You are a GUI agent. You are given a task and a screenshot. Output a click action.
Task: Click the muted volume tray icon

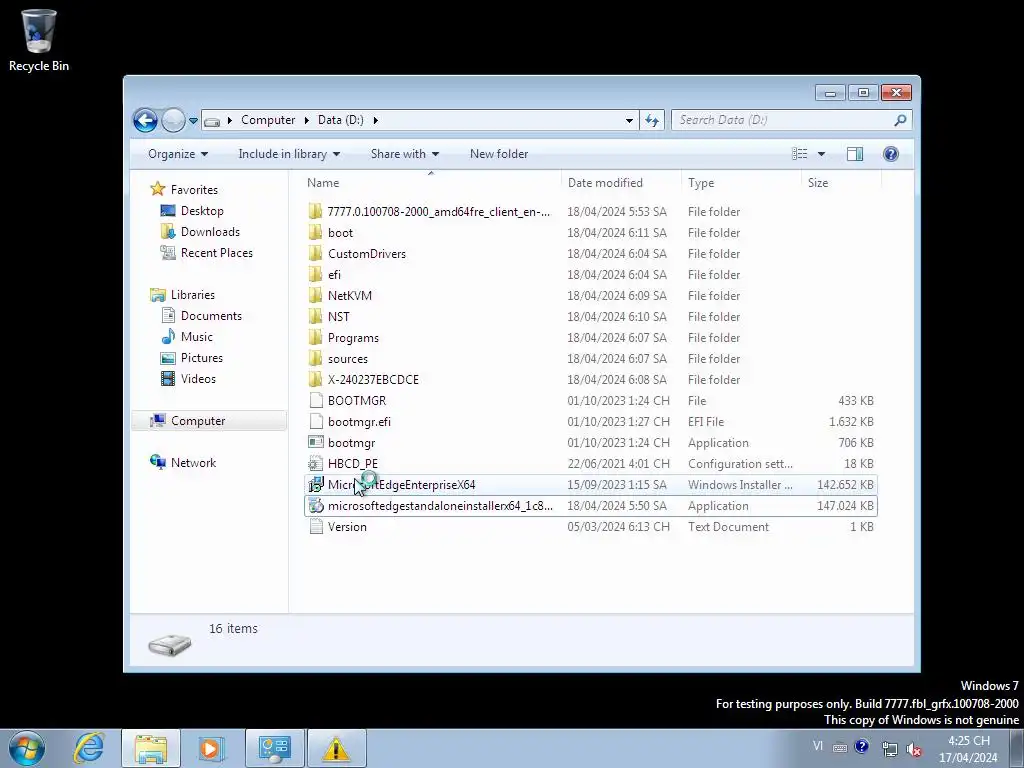click(x=914, y=748)
